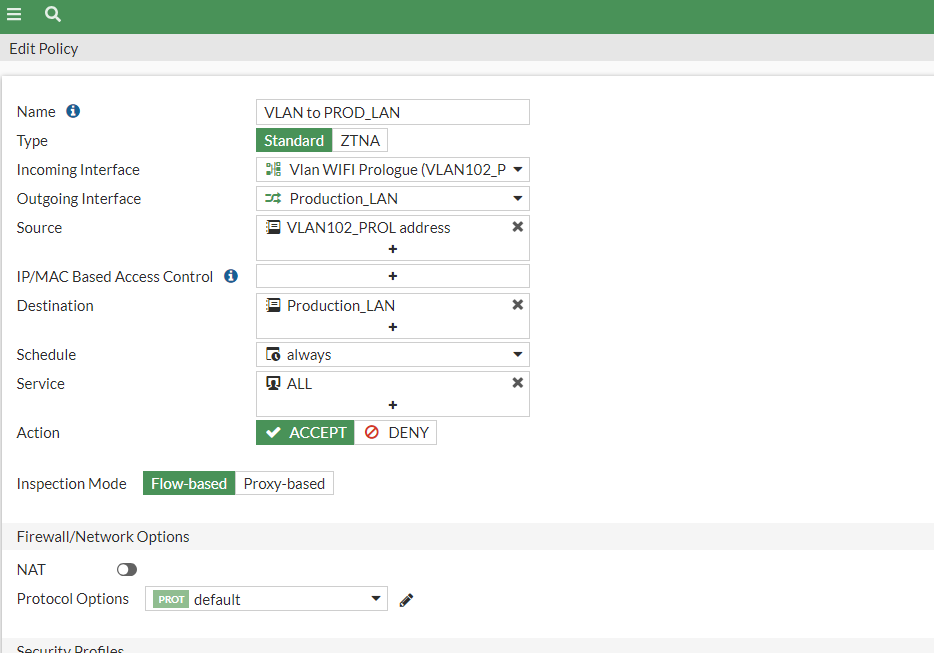This screenshot has height=653, width=934.
Task: Select Standard policy type
Action: [294, 141]
